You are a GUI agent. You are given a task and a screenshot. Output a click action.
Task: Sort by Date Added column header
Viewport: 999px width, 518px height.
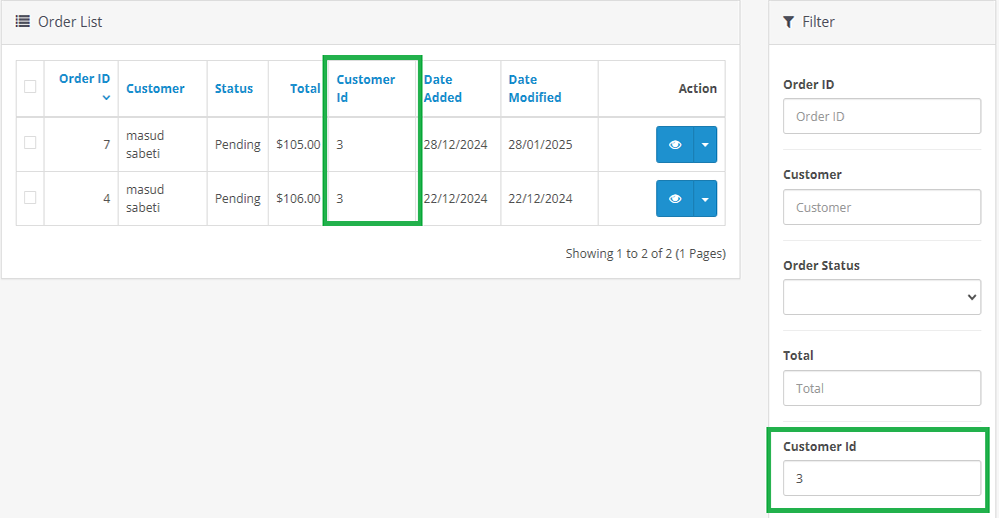click(442, 88)
